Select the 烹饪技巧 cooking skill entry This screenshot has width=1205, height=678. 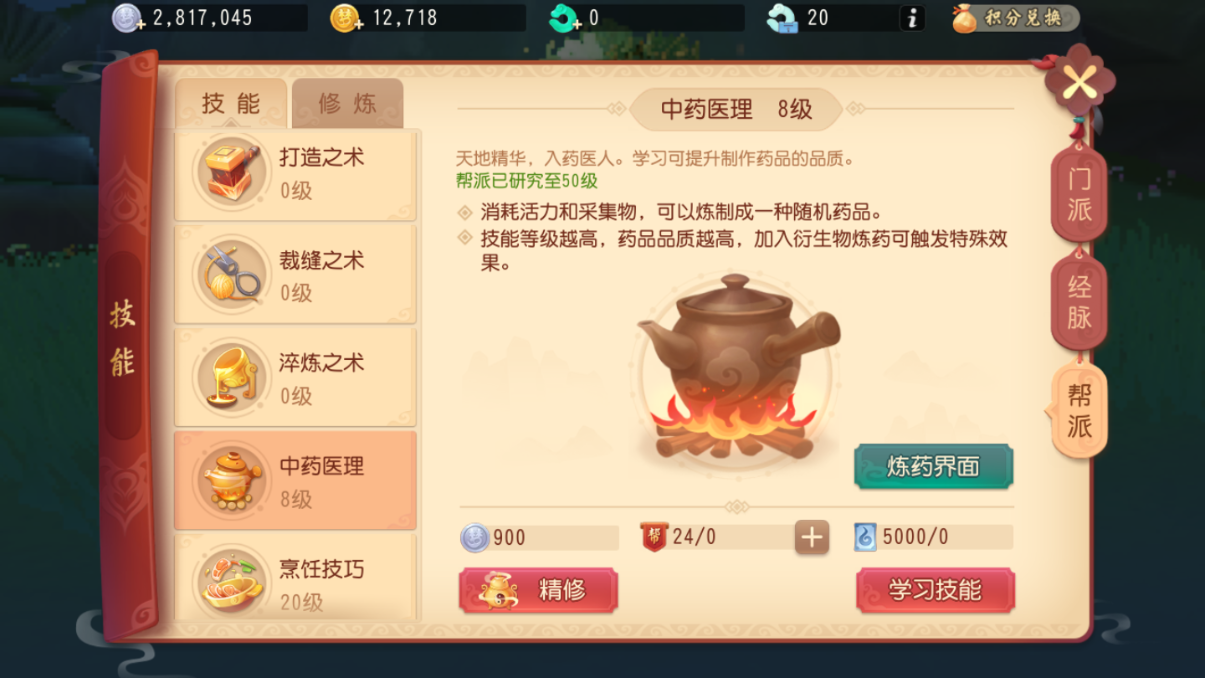coord(295,578)
